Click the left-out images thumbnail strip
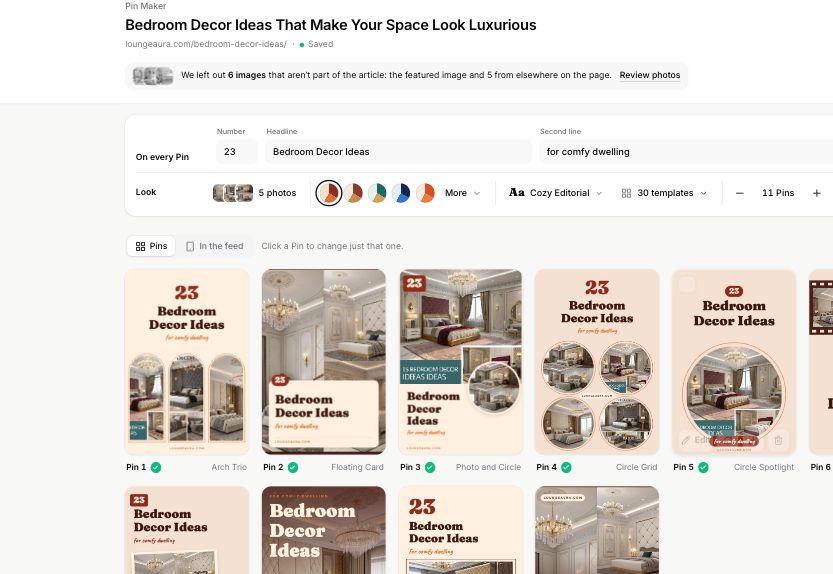Viewport: 833px width, 574px height. click(152, 75)
